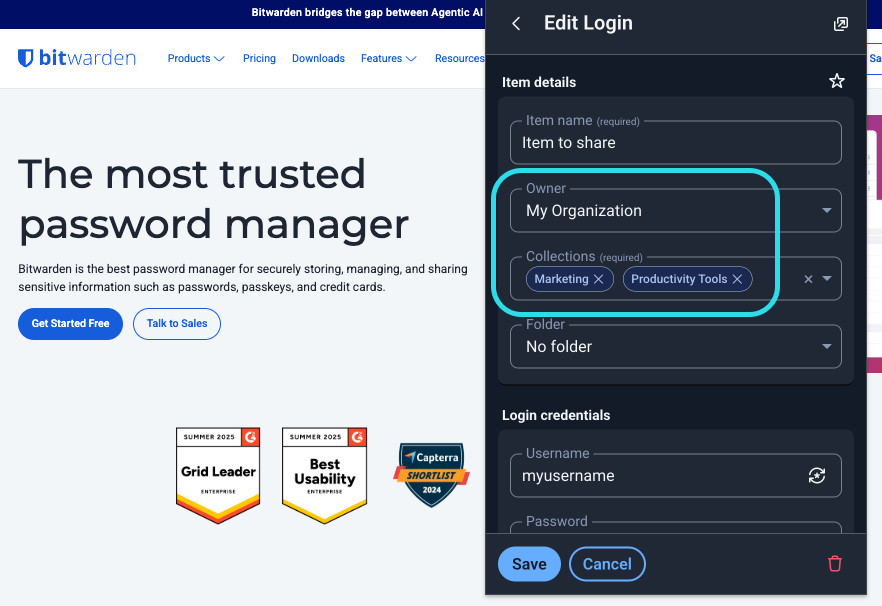Click the Item name input field
The width and height of the screenshot is (882, 606).
675,143
